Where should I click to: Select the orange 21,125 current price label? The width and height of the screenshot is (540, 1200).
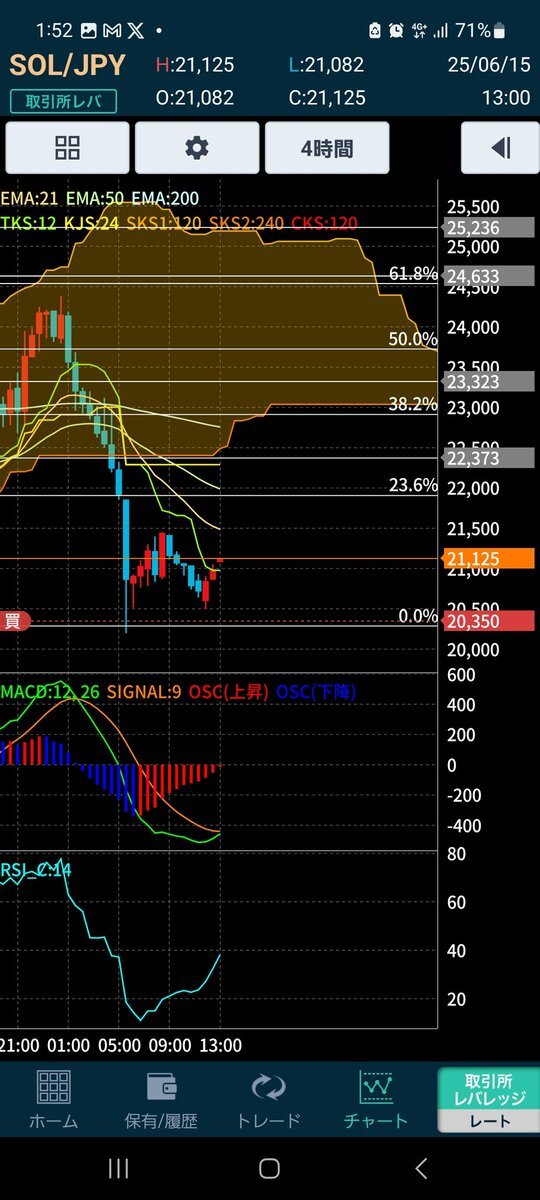point(490,559)
